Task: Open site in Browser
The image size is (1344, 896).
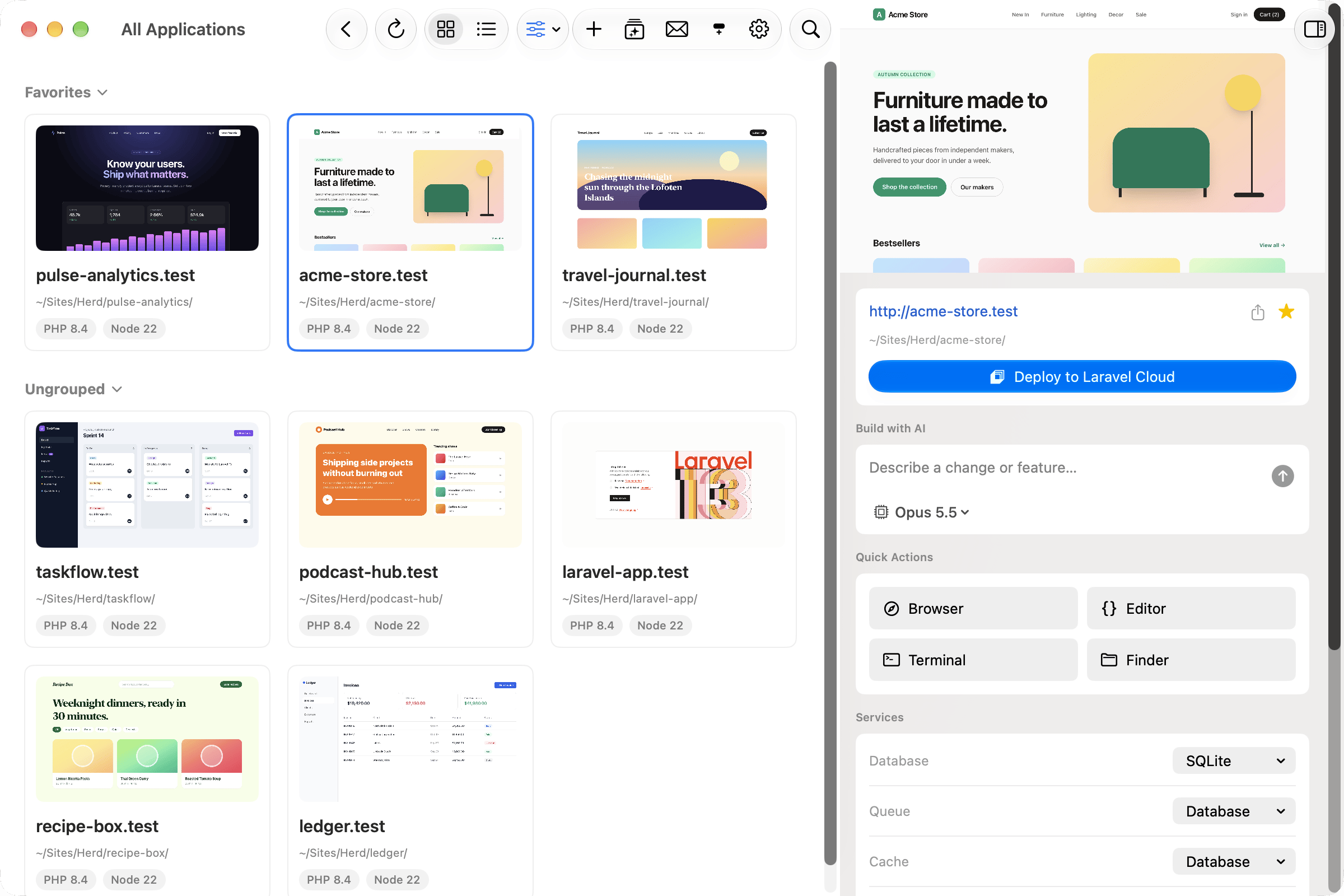Action: coord(973,609)
